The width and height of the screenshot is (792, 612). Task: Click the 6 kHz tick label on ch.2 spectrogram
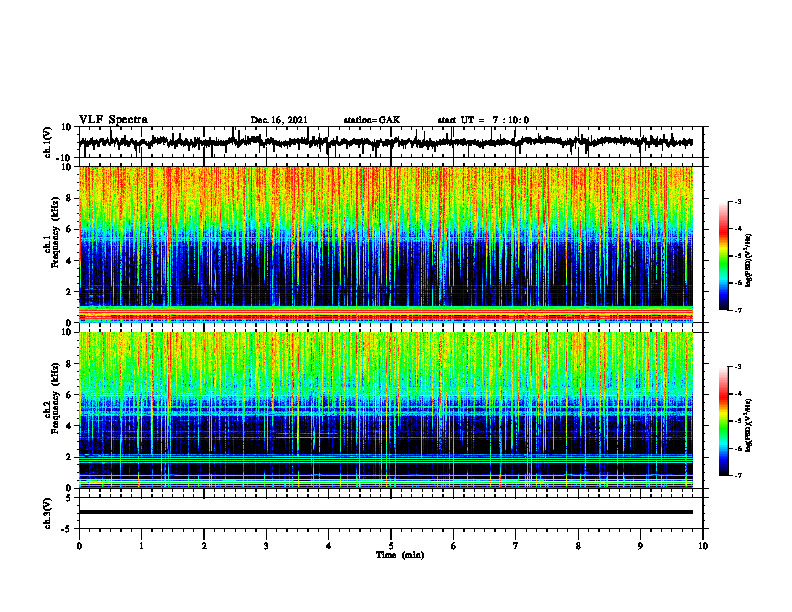point(70,395)
